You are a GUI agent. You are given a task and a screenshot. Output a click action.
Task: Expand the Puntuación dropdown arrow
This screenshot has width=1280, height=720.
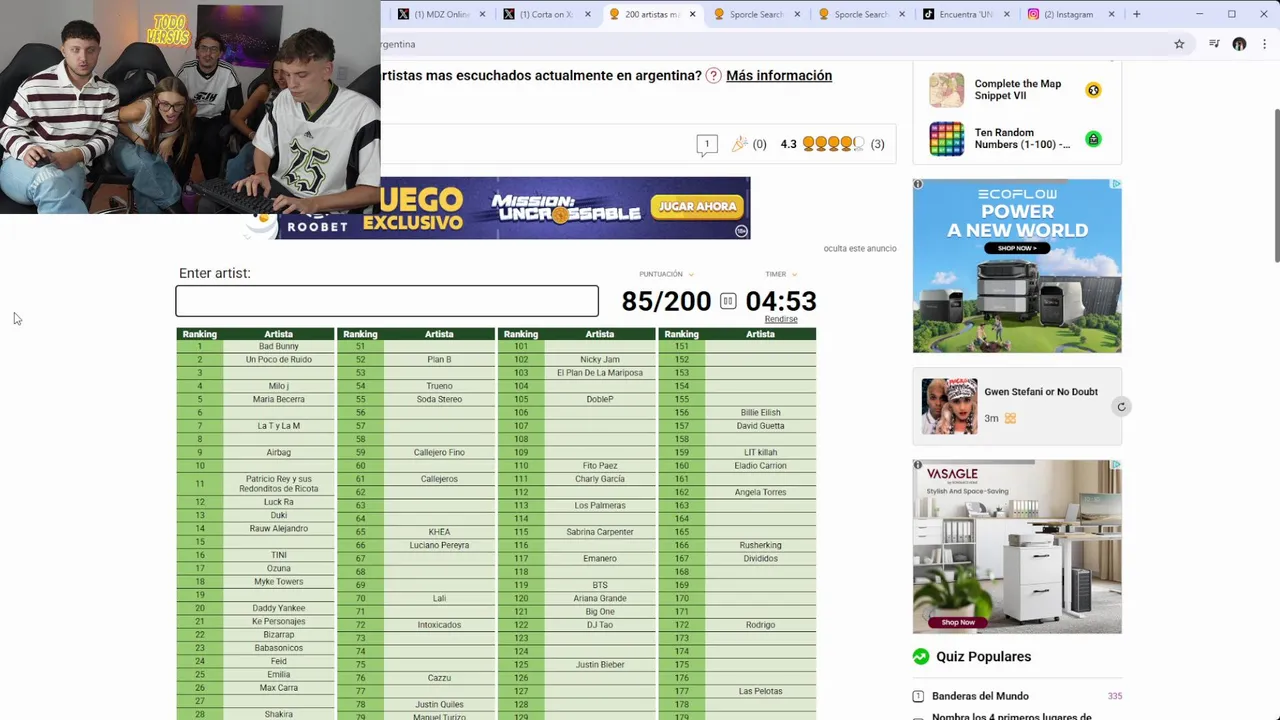pos(691,274)
